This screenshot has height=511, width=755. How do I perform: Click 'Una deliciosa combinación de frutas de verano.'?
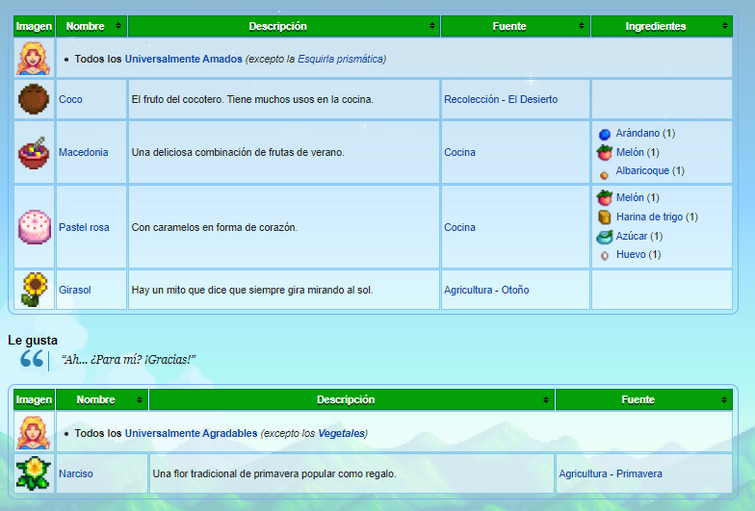tap(238, 152)
